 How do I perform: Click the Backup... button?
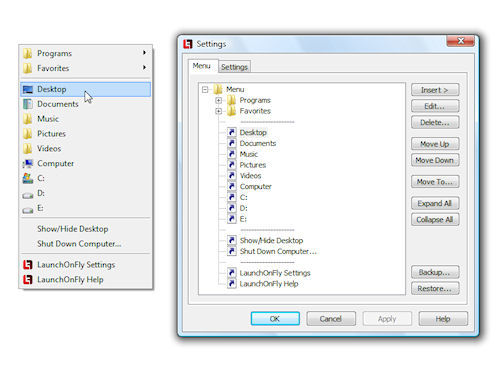click(x=435, y=272)
